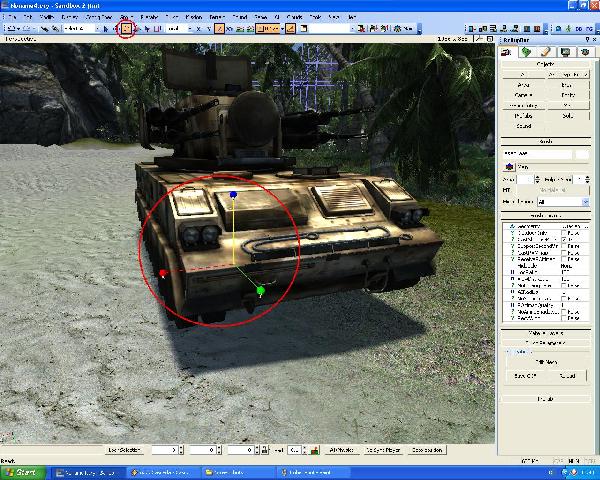This screenshot has height=480, width=600.
Task: Toggle the highlighted angle snap icon
Action: coord(290,29)
